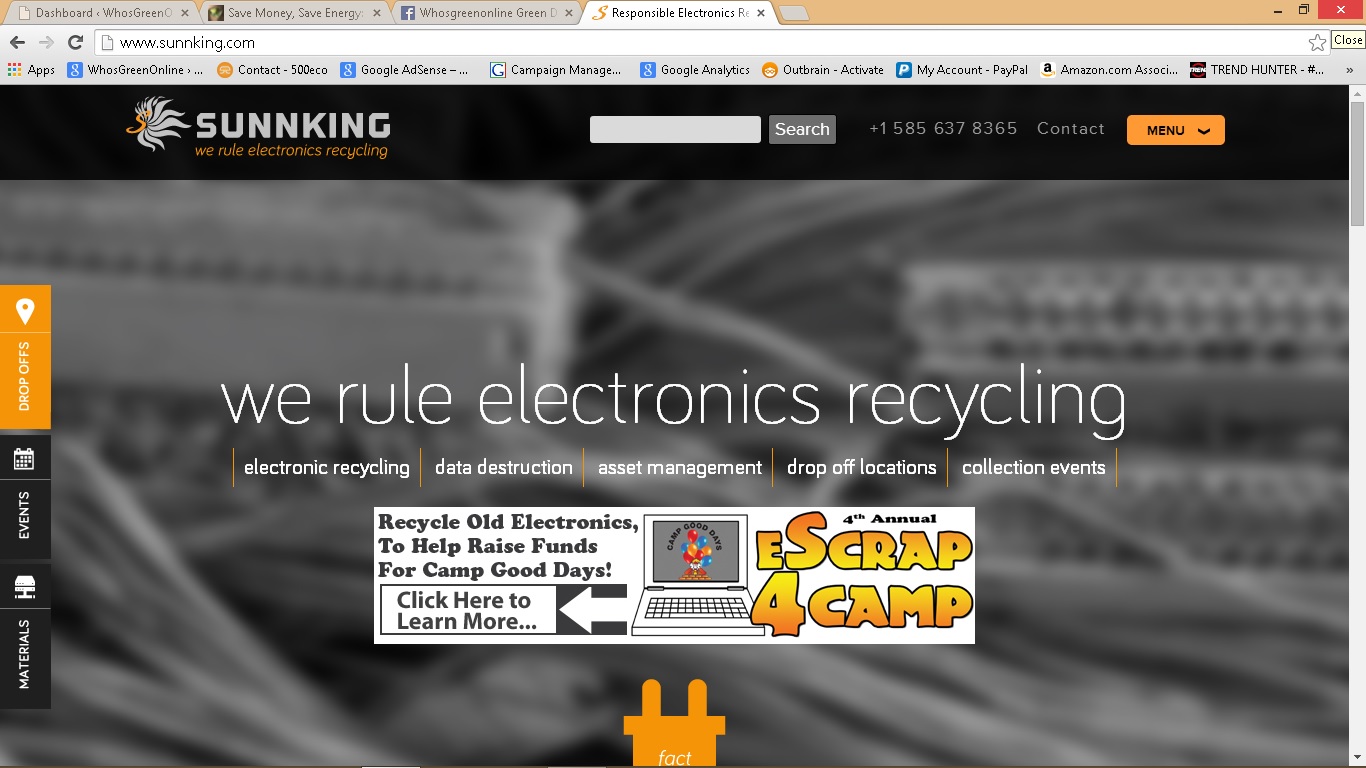This screenshot has height=768, width=1366.
Task: Select the data destruction link
Action: [x=503, y=468]
